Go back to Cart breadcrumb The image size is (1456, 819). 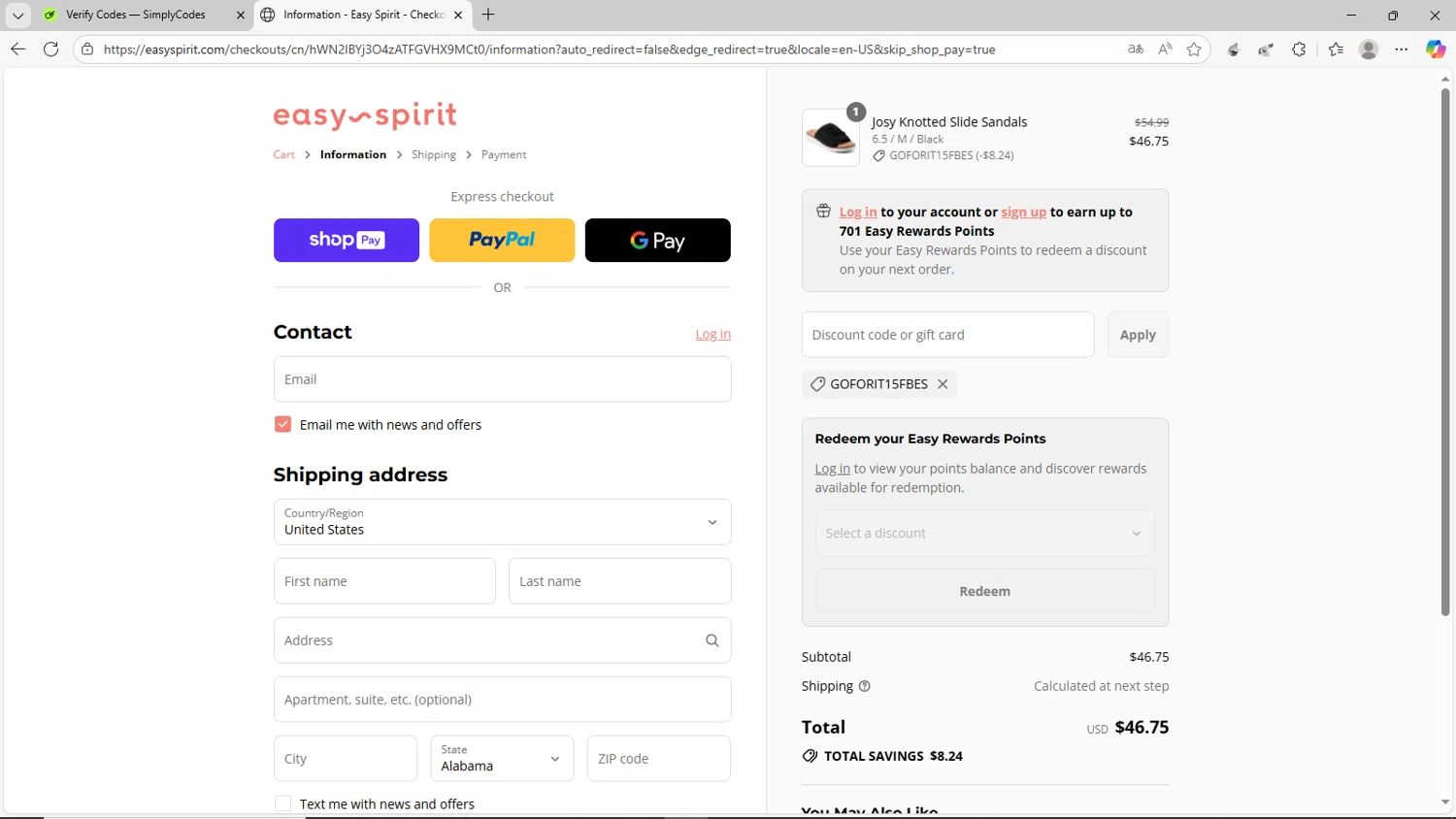tap(284, 154)
